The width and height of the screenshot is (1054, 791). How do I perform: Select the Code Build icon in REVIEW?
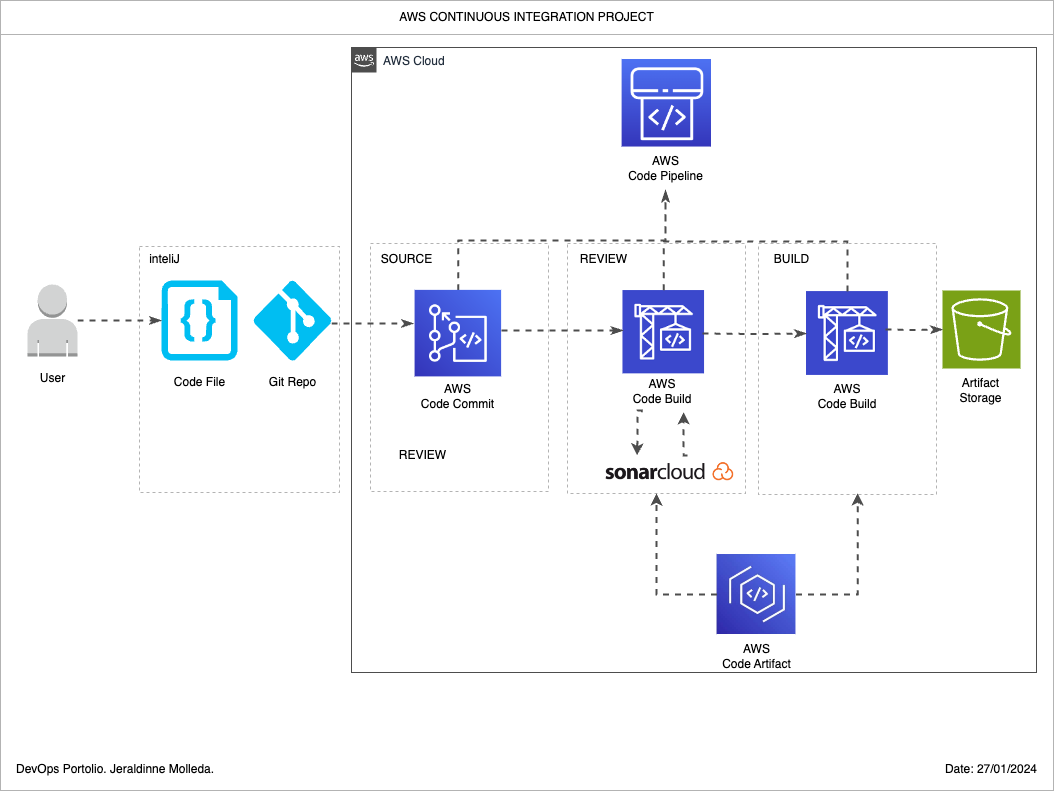(663, 331)
